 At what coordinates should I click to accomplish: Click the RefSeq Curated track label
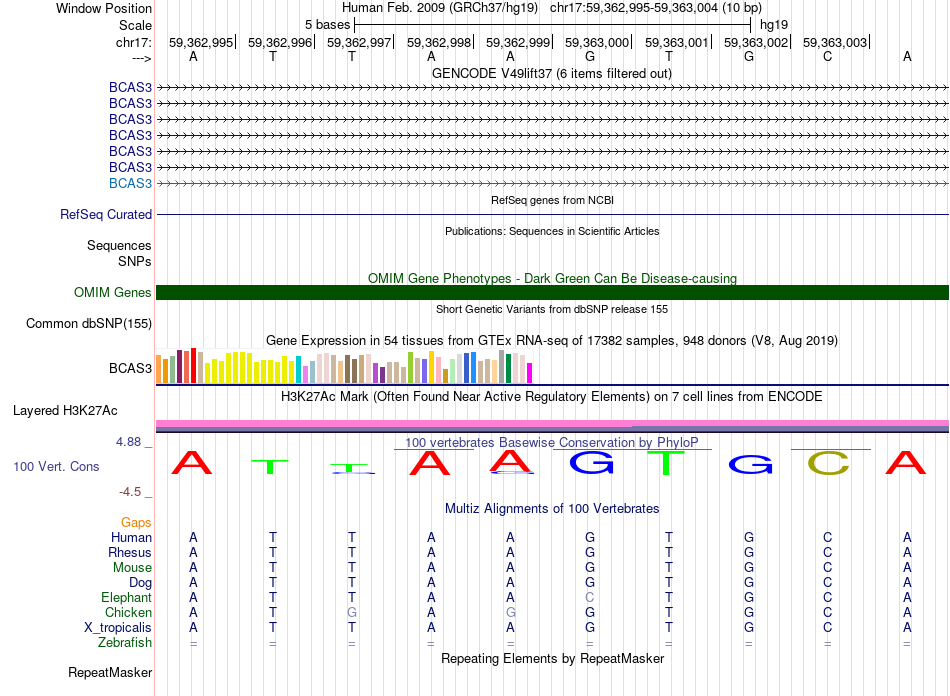[106, 214]
